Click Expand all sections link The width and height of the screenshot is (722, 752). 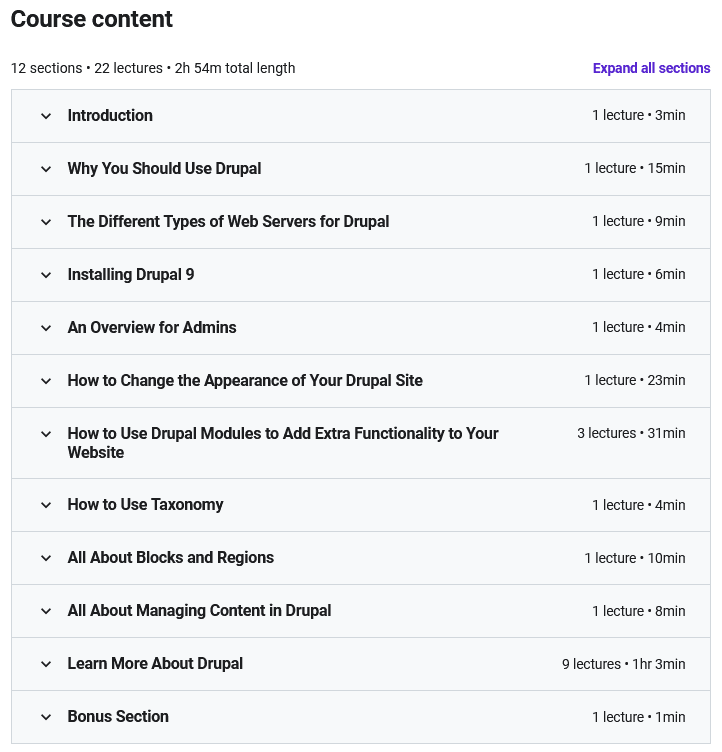pyautogui.click(x=651, y=68)
